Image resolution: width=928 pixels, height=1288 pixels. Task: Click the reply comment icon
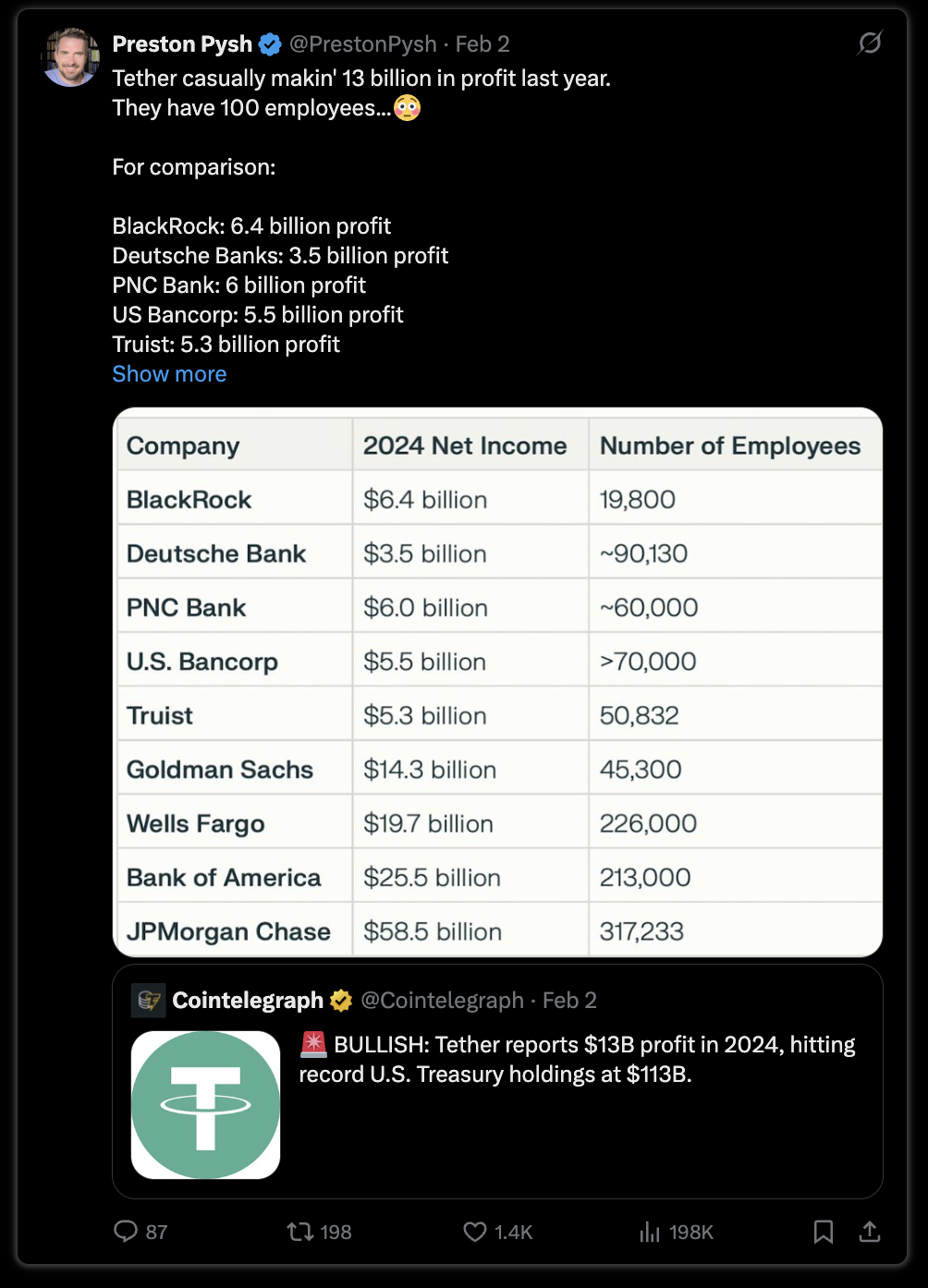[126, 1231]
